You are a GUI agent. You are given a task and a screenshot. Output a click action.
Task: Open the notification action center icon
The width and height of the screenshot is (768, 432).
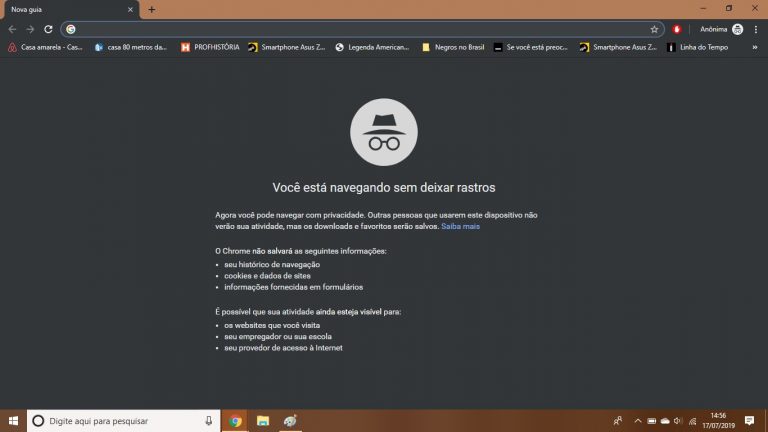coord(749,421)
